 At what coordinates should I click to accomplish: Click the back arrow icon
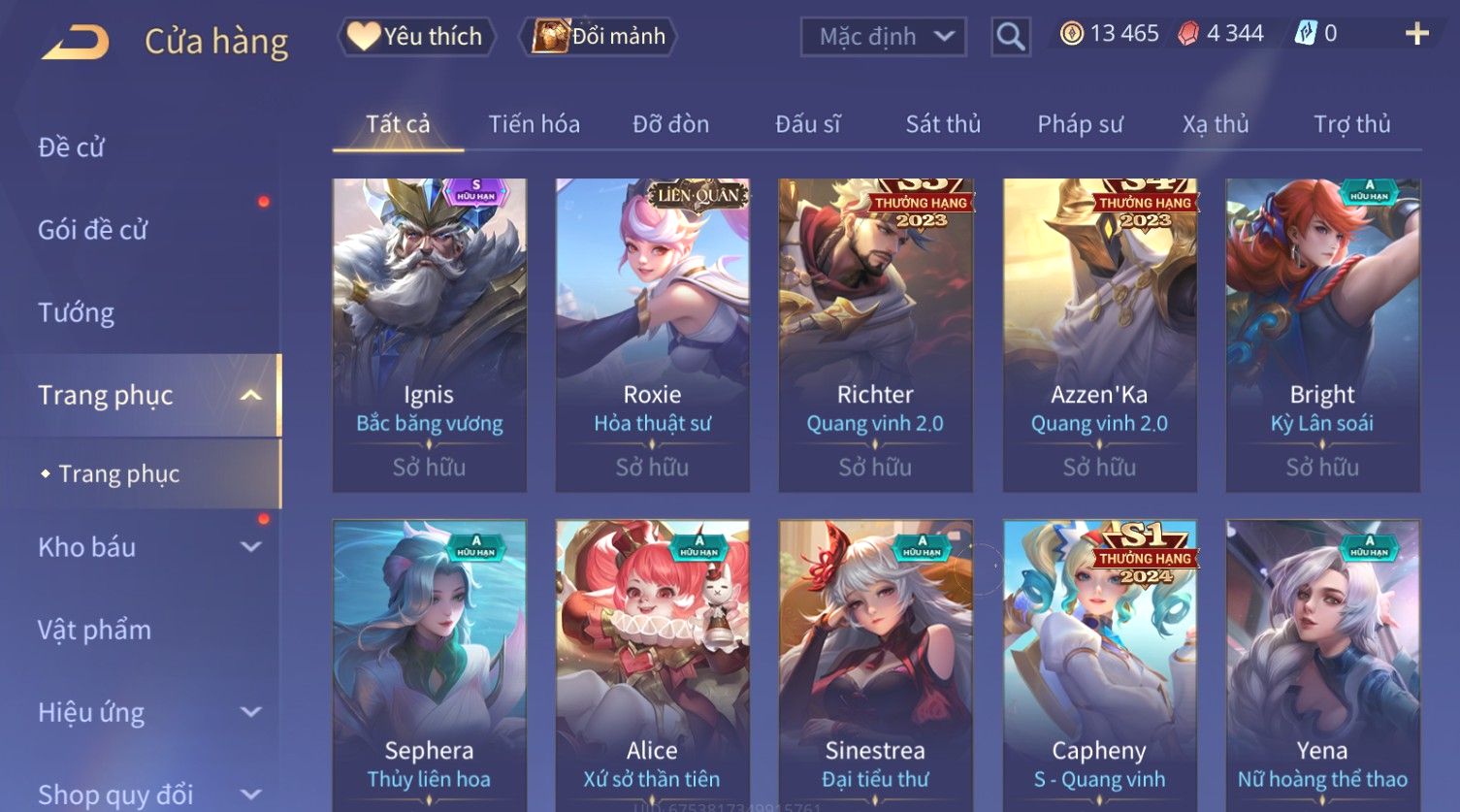pyautogui.click(x=76, y=42)
